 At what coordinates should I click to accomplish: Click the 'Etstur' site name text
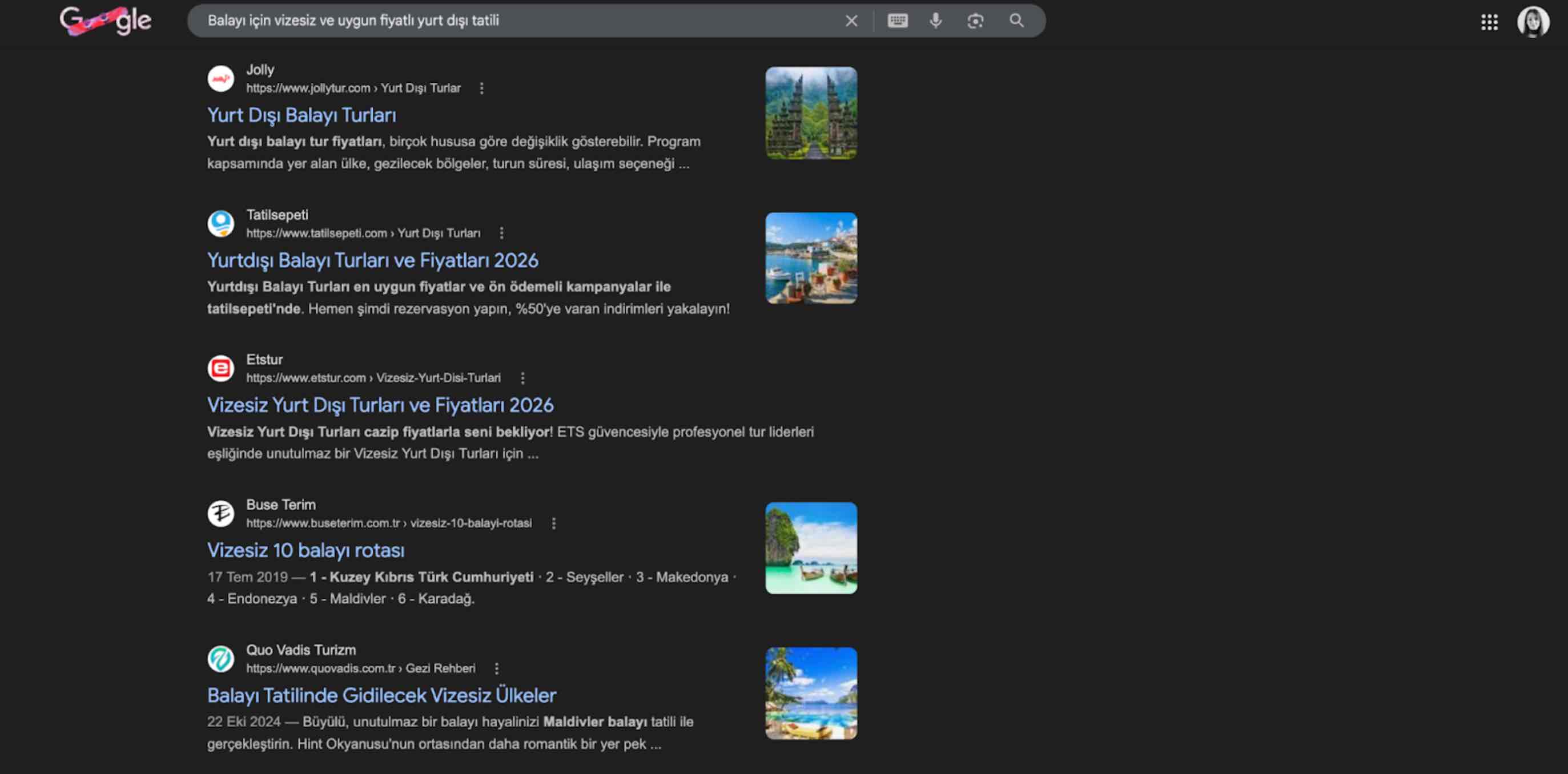pos(264,360)
